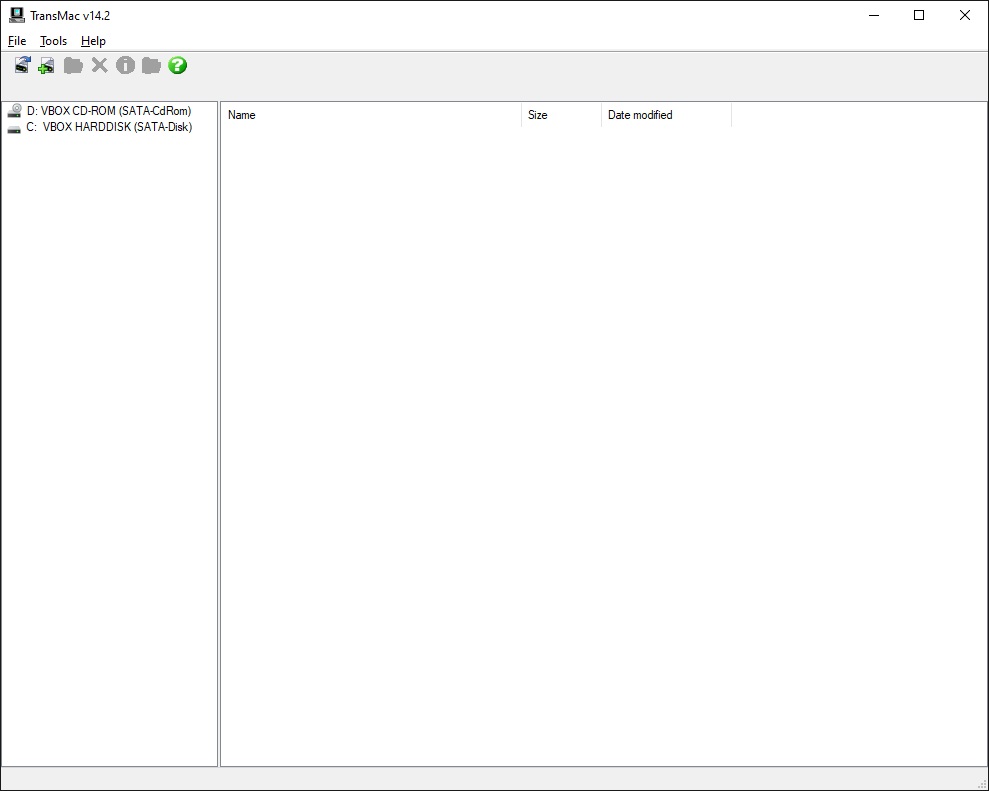Sort the file list by Name column
Viewport: 989px width, 791px height.
tap(372, 115)
